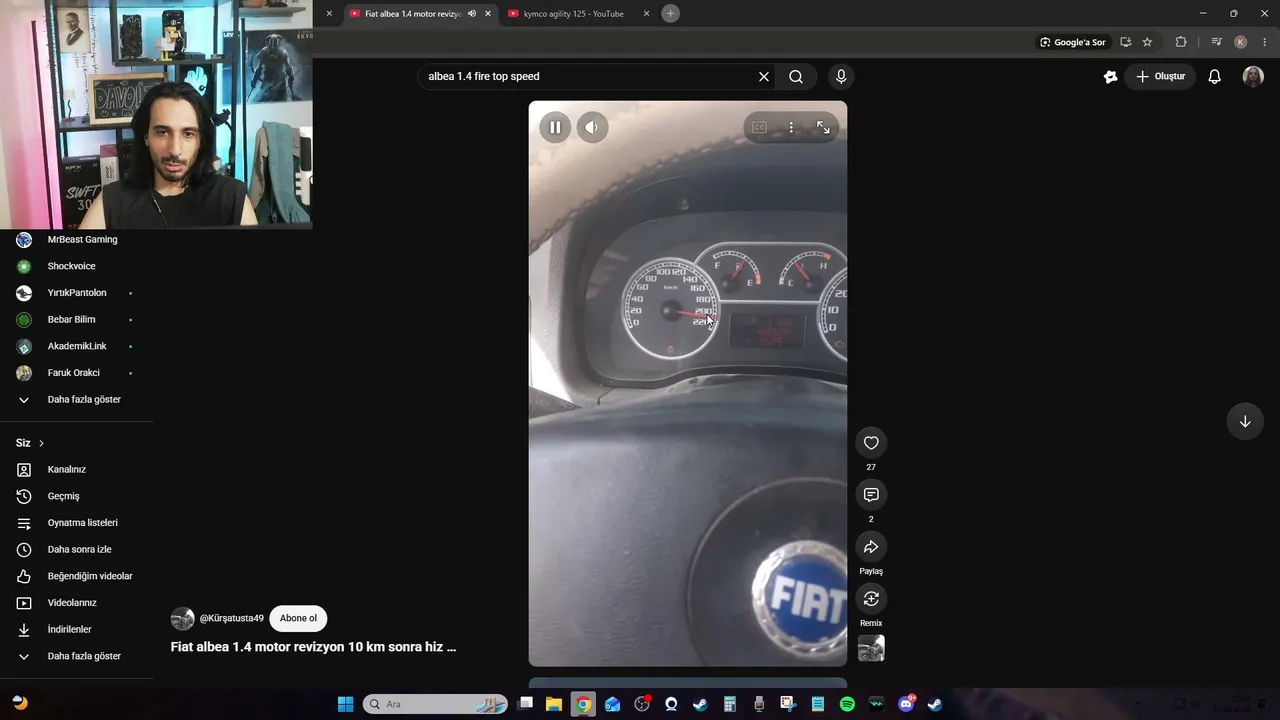Image resolution: width=1280 pixels, height=720 pixels.
Task: Subscribe using the Abone ol button
Action: point(298,618)
